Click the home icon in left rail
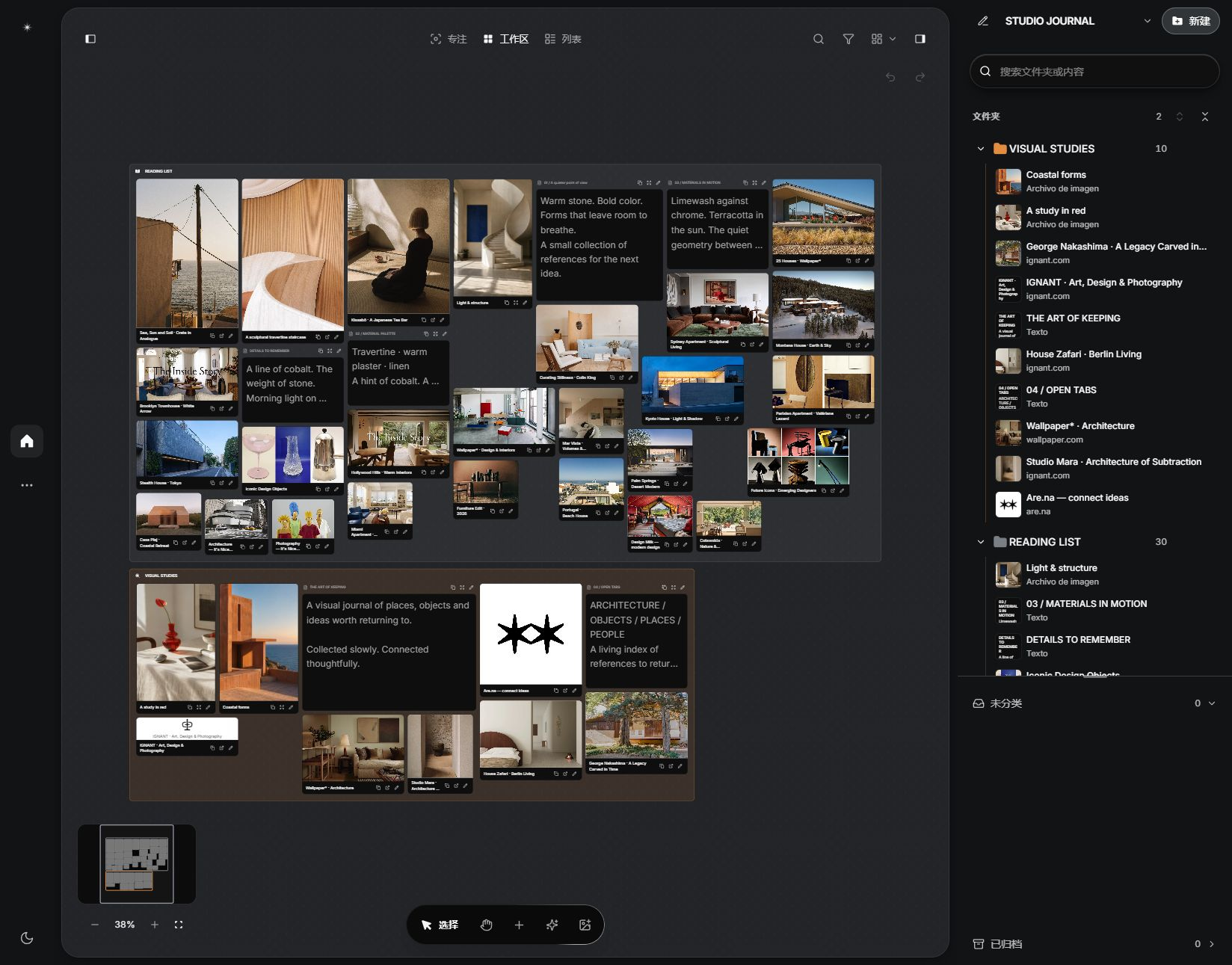1232x965 pixels. click(x=27, y=441)
